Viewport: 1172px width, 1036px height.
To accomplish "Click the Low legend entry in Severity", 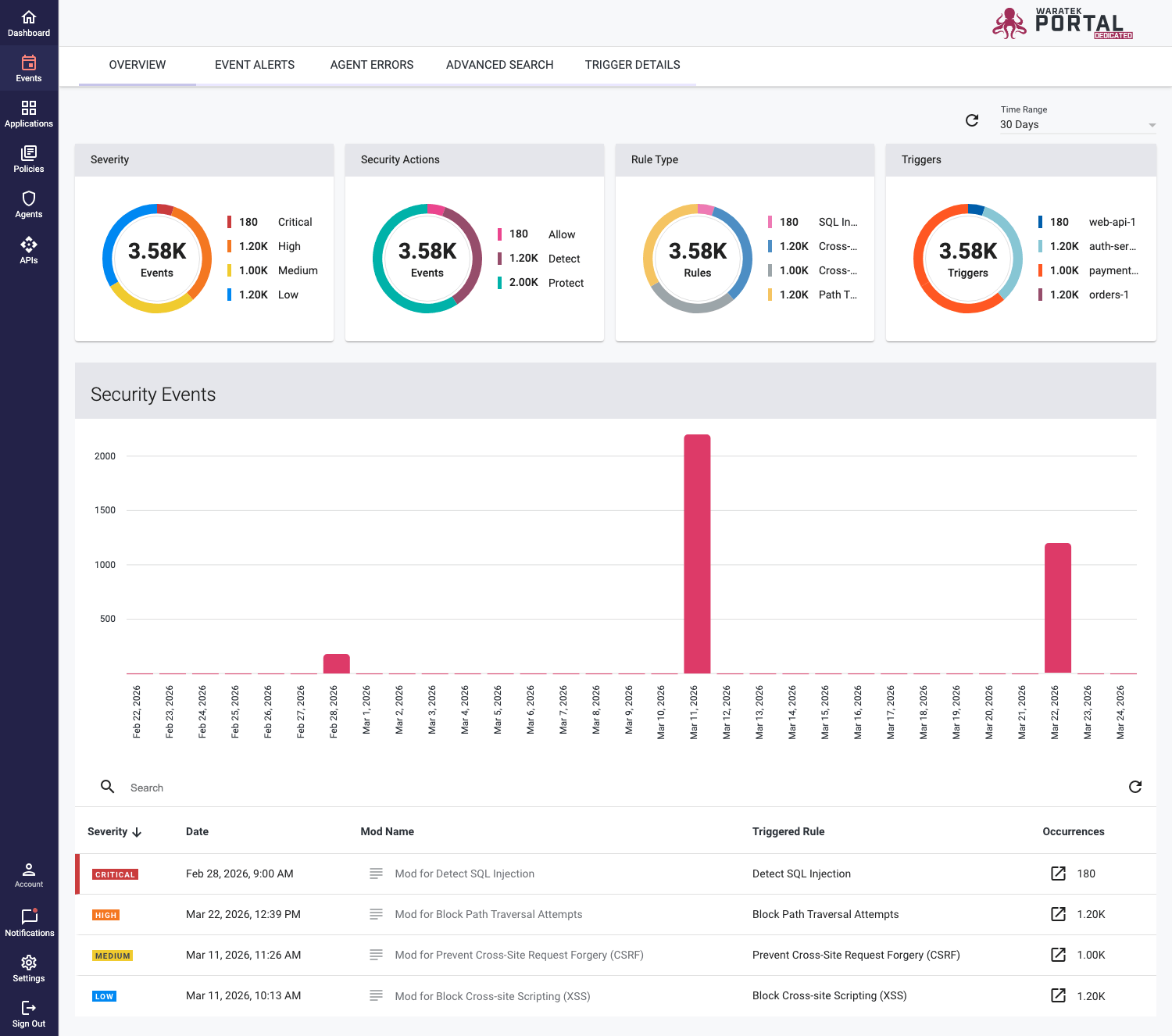I will click(263, 295).
